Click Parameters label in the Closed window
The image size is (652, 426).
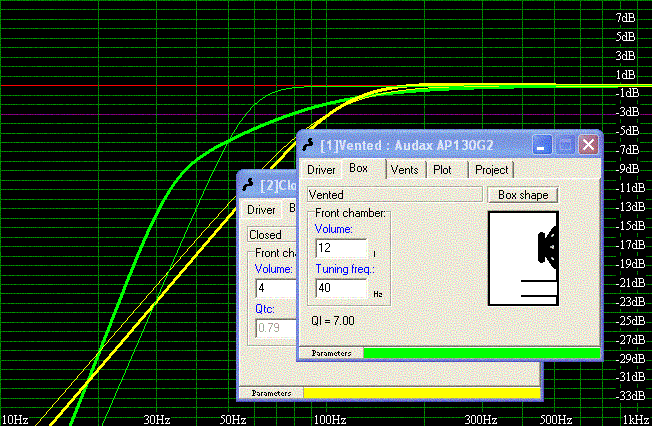tap(271, 393)
